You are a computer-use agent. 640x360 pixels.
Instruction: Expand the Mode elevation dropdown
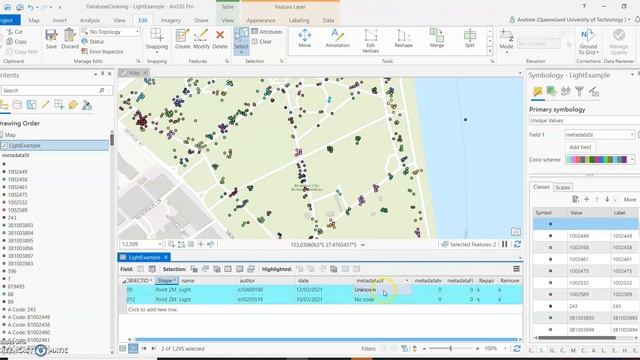[507, 52]
